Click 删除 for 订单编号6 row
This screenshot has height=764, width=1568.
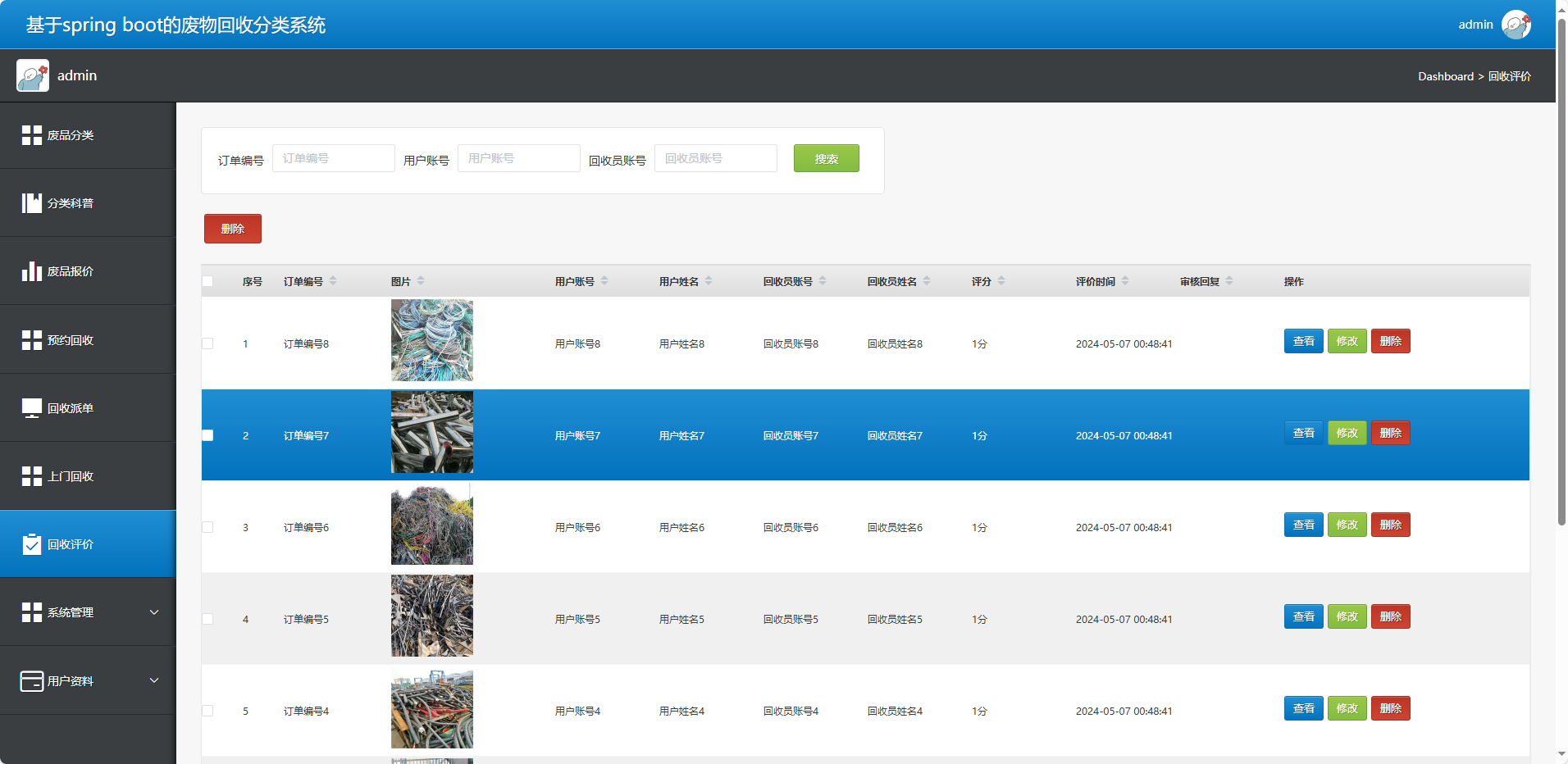point(1390,525)
